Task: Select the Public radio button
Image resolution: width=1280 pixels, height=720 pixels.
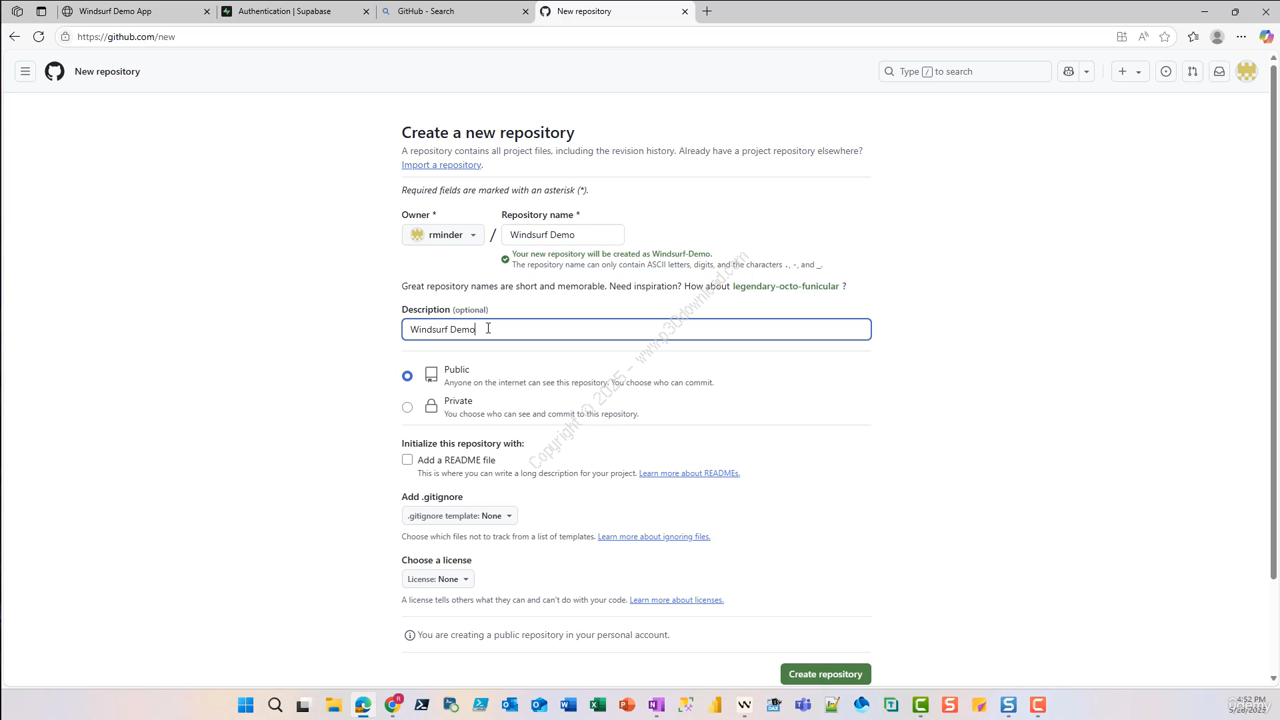Action: coord(407,376)
